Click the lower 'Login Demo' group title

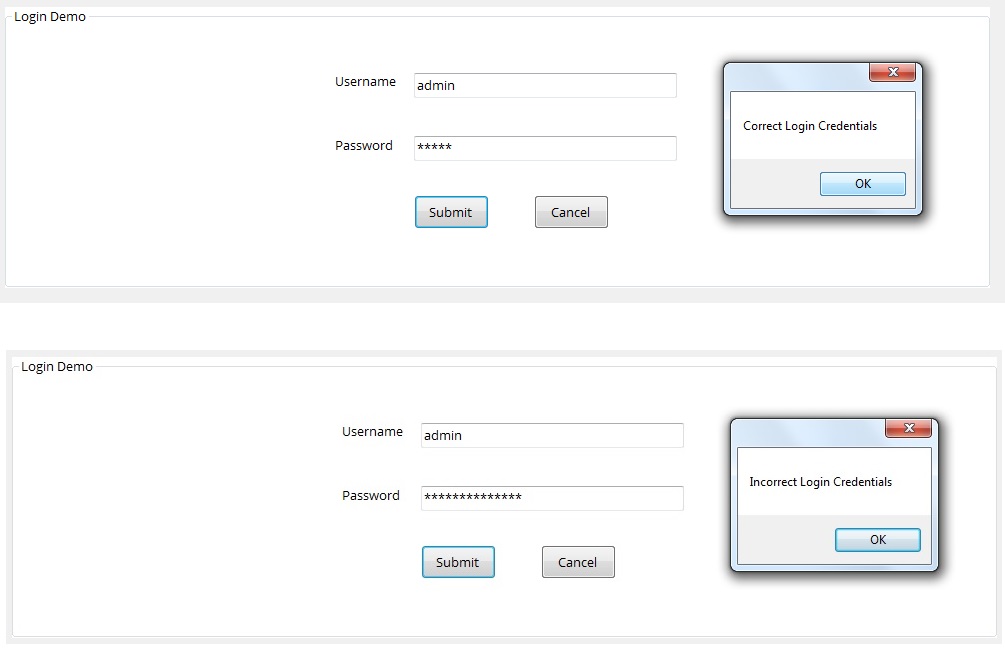(x=57, y=367)
